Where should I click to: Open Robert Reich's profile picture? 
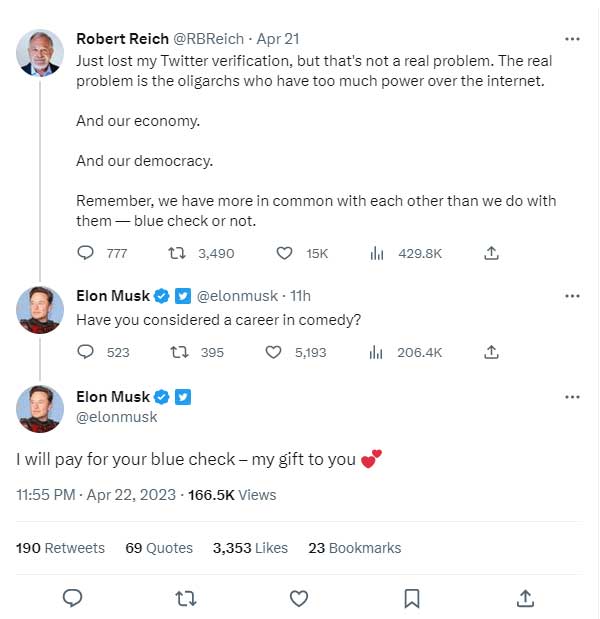40,52
